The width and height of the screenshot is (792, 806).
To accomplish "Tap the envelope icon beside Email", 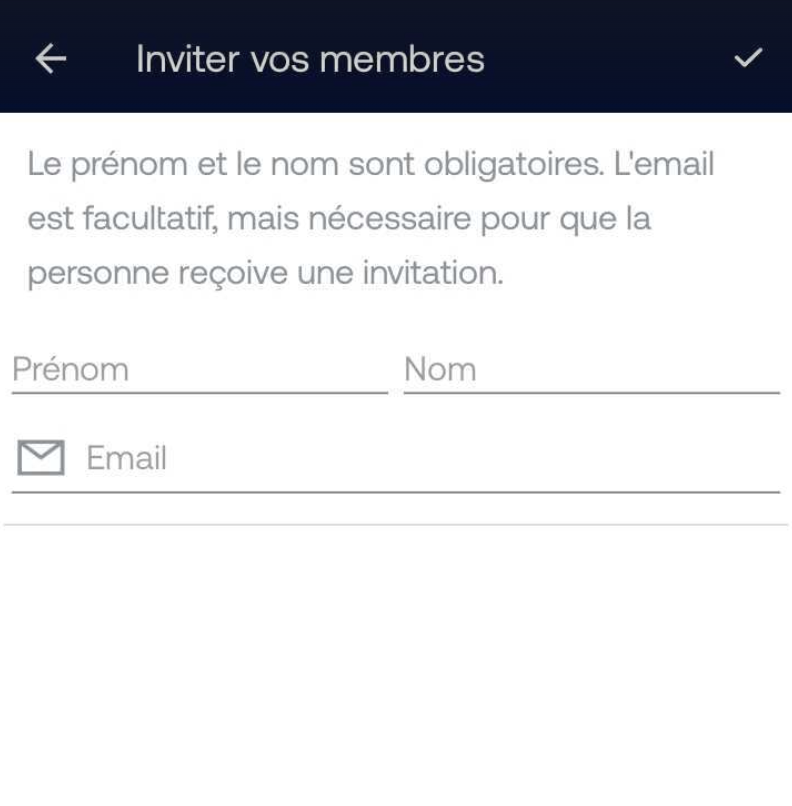I will (41, 457).
